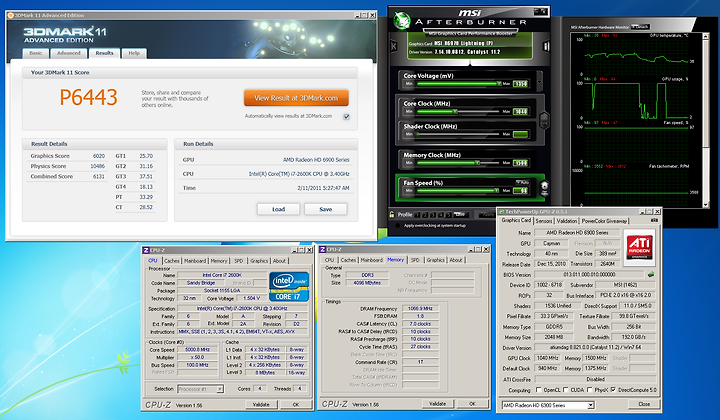Open Graphics tab in CPU-Z Memory window

[x=435, y=260]
